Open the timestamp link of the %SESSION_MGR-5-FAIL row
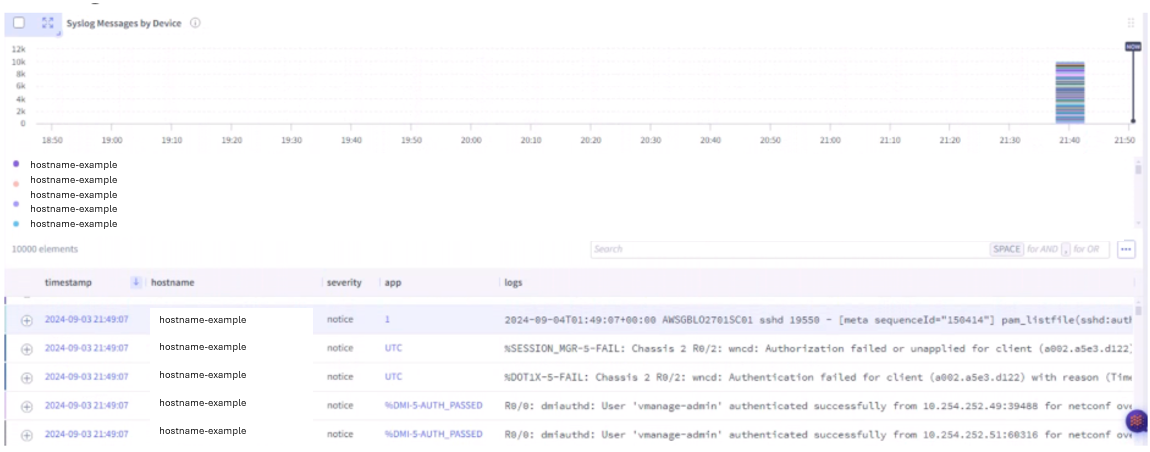This screenshot has width=1150, height=452. [x=87, y=348]
